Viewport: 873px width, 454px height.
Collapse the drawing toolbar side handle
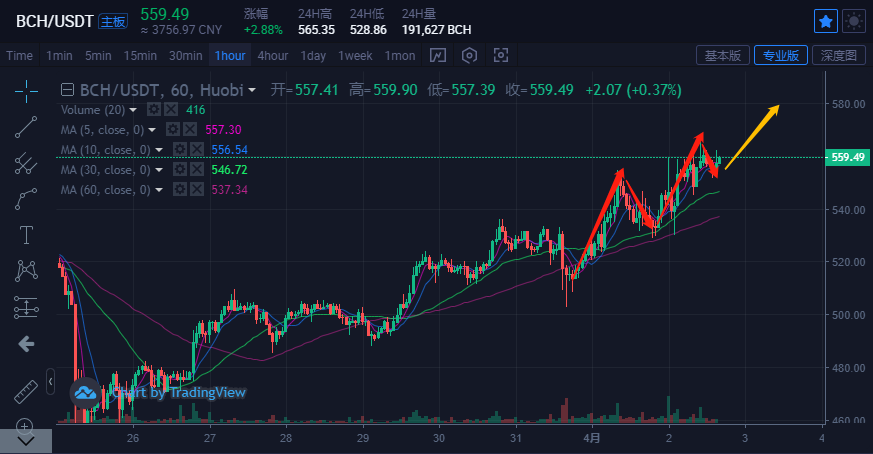tap(51, 382)
